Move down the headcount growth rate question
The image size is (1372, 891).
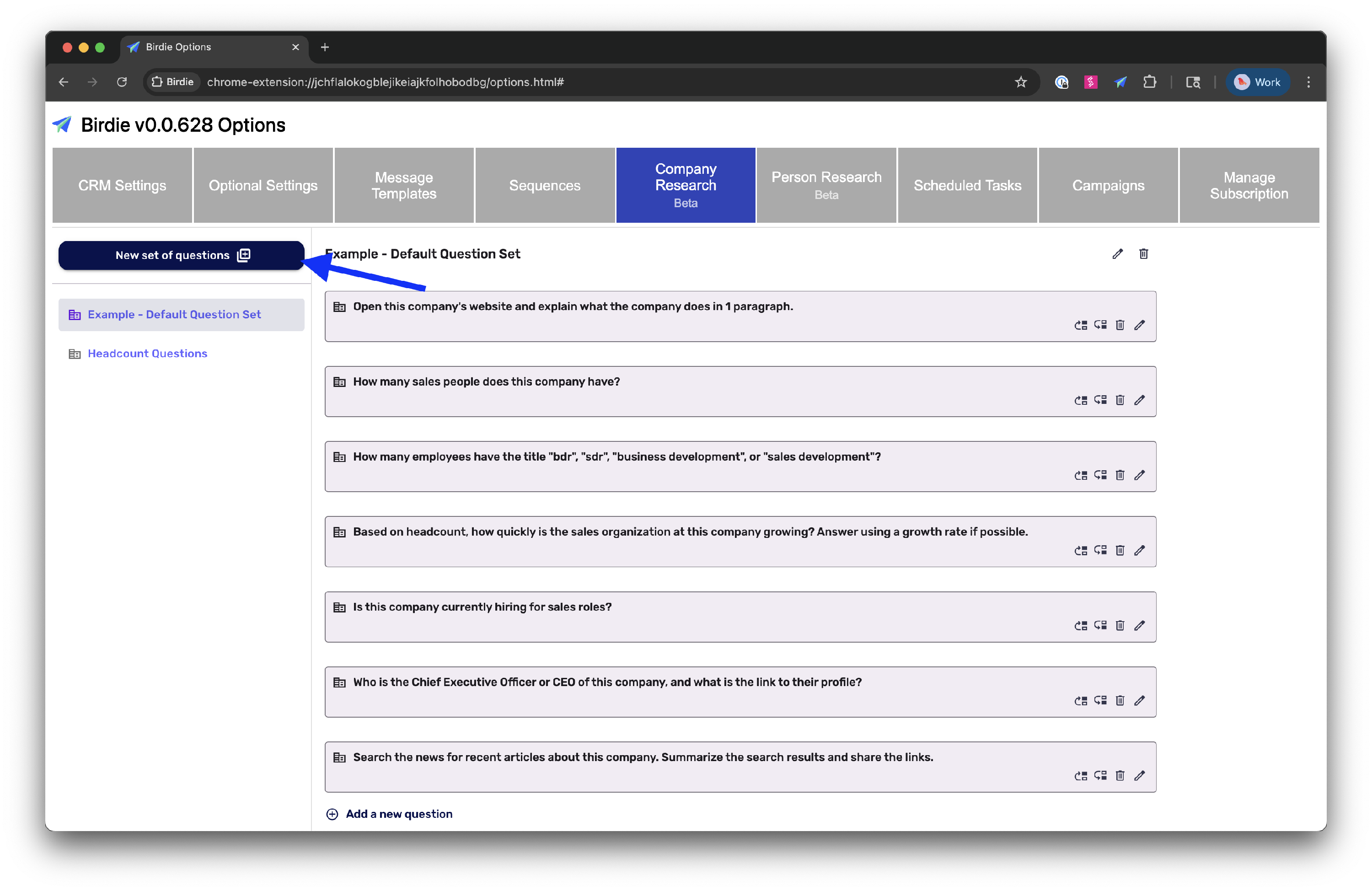pyautogui.click(x=1100, y=551)
